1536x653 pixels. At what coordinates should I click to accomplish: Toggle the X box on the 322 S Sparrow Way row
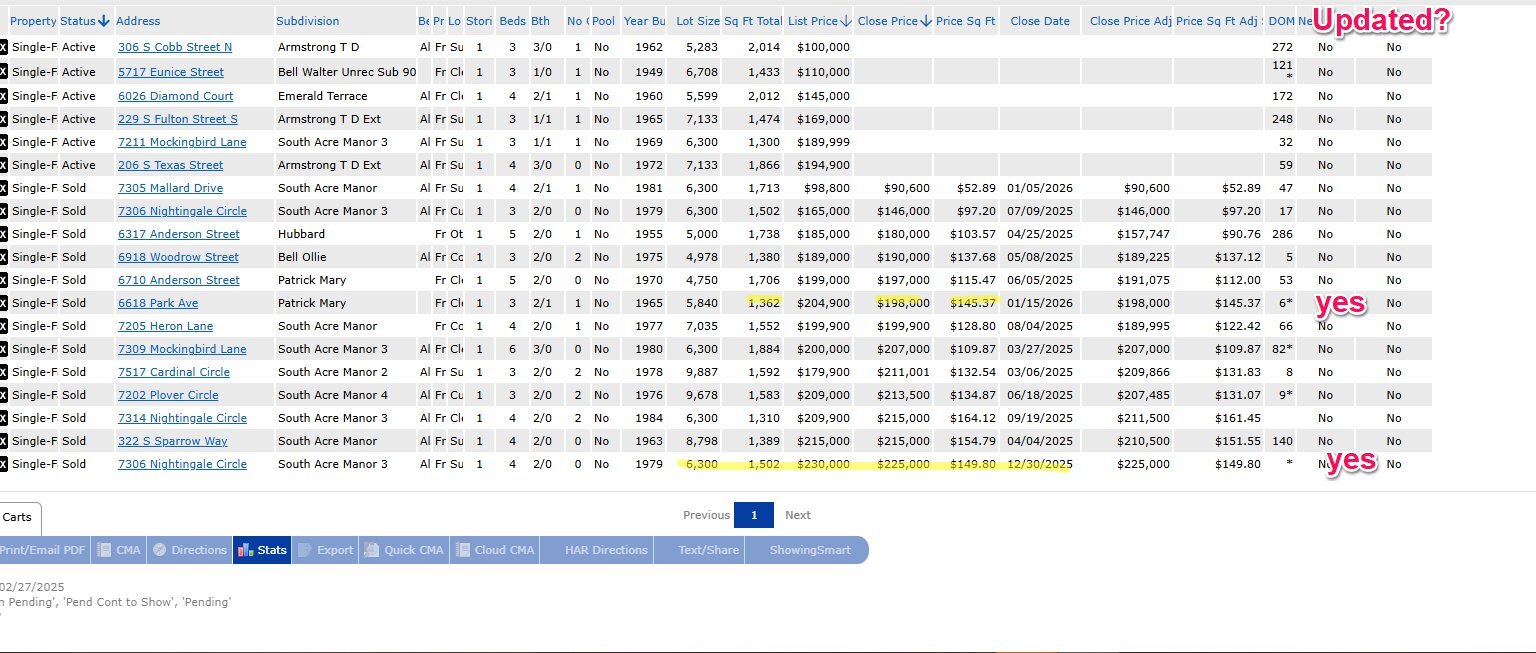(3, 441)
